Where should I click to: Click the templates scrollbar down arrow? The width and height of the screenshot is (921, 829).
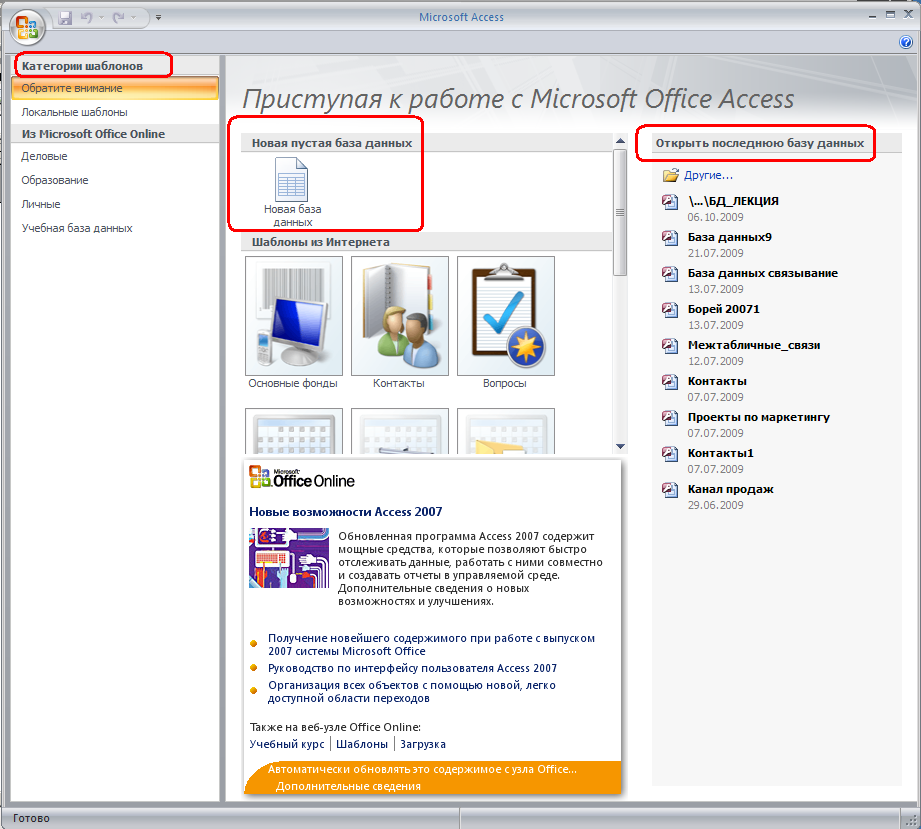pyautogui.click(x=620, y=447)
